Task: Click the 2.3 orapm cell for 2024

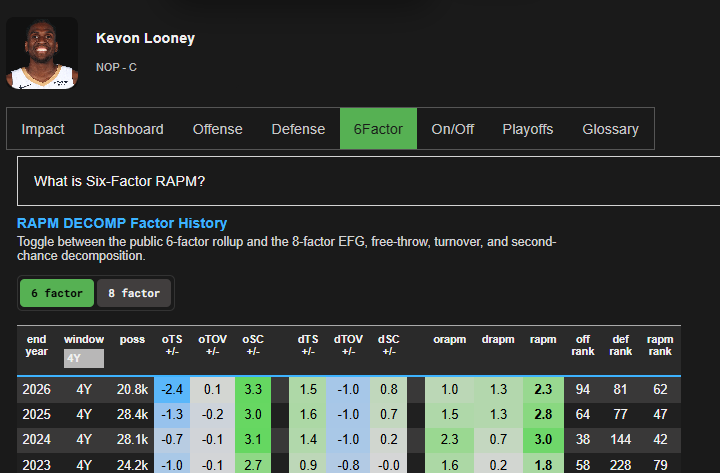Action: pos(450,440)
